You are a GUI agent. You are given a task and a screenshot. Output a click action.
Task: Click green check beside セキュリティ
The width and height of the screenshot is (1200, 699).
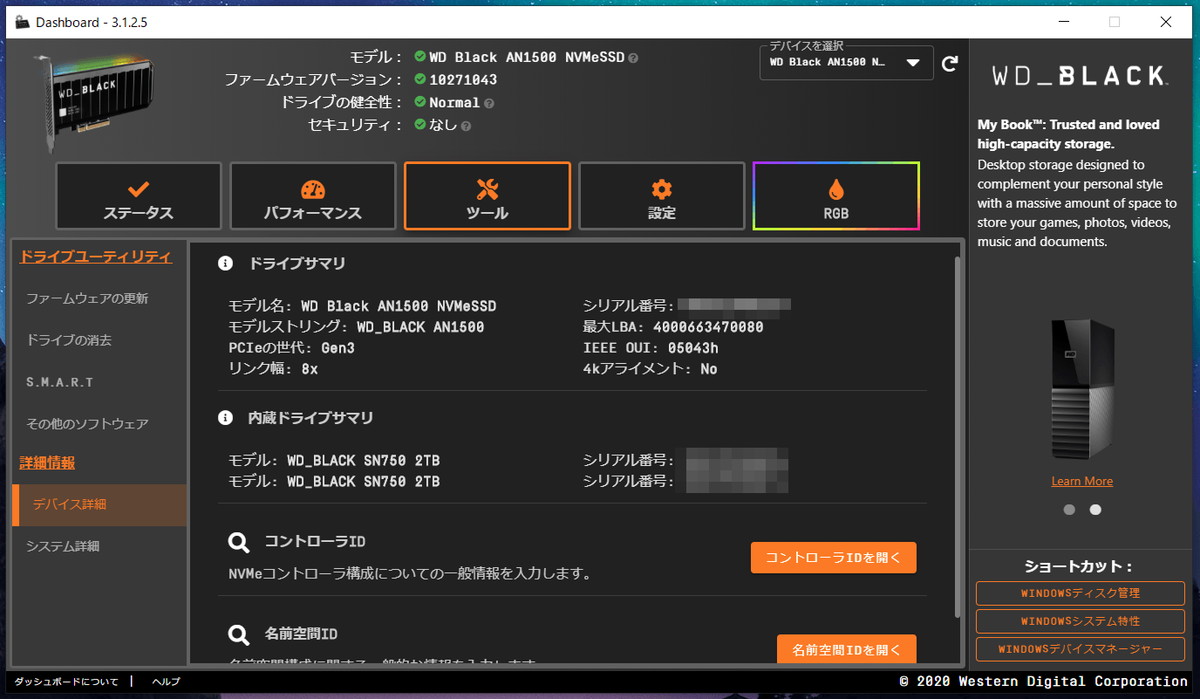(420, 125)
